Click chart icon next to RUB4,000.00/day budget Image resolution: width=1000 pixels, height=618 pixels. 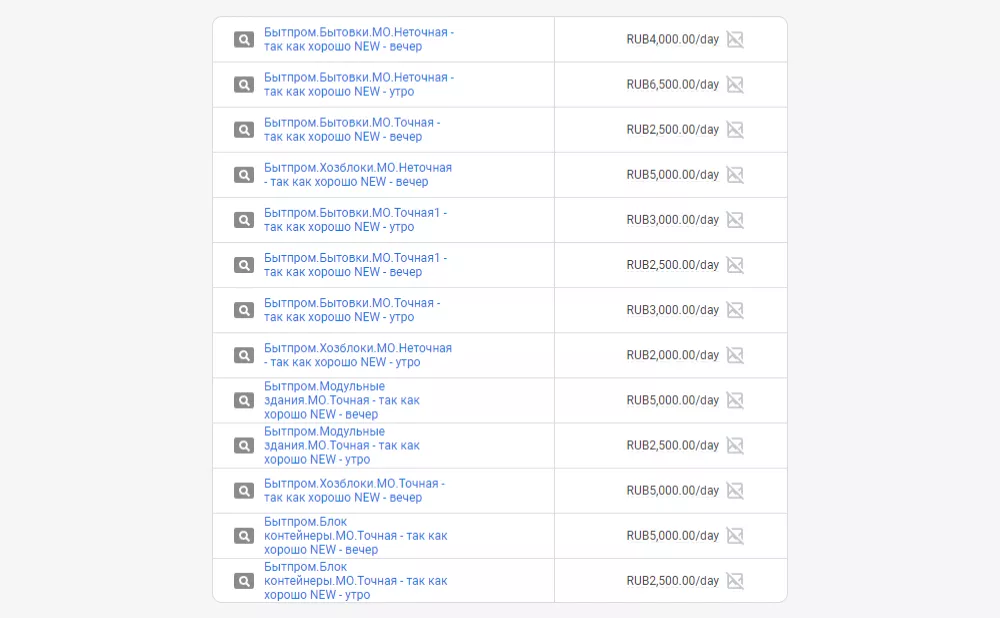tap(735, 40)
